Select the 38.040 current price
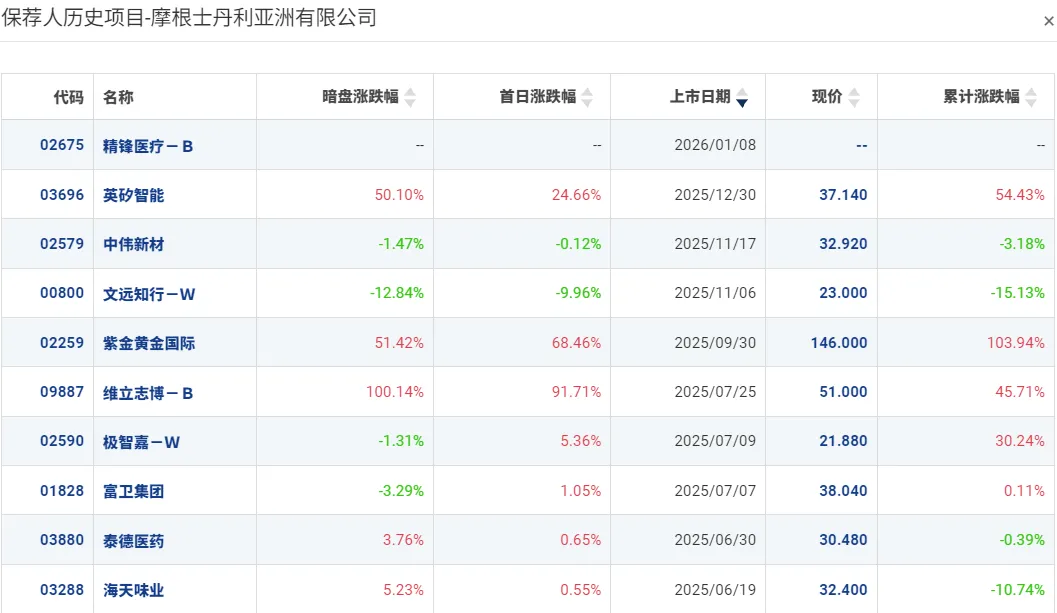The width and height of the screenshot is (1057, 613). click(843, 490)
